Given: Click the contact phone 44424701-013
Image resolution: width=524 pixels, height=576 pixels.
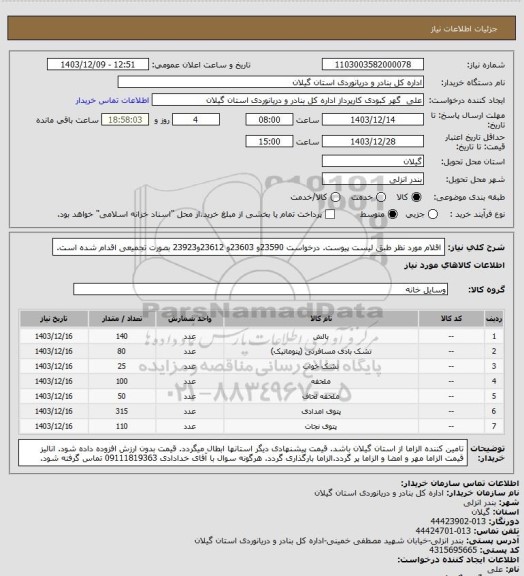Looking at the screenshot, I should (x=443, y=531).
